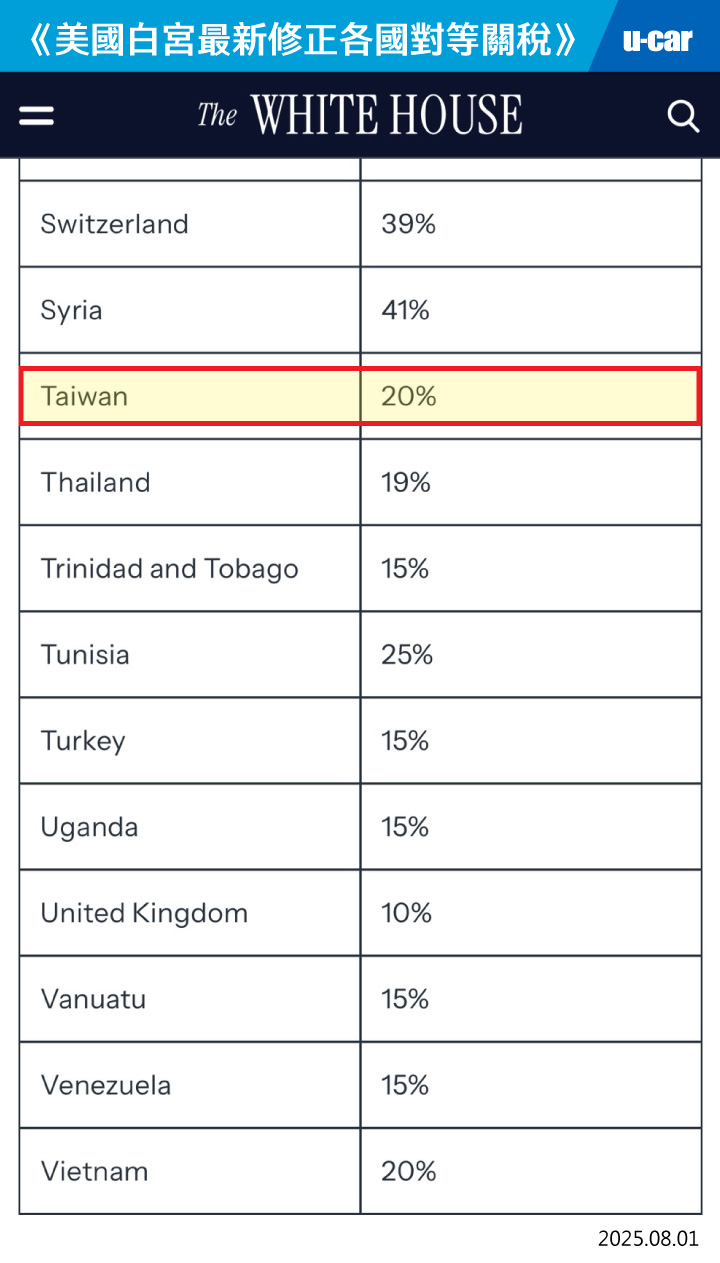720x1263 pixels.
Task: Open the hamburger menu icon
Action: [37, 116]
